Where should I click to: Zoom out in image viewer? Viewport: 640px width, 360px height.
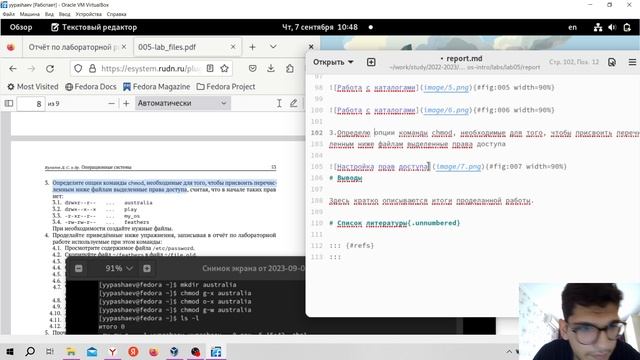click(x=79, y=268)
